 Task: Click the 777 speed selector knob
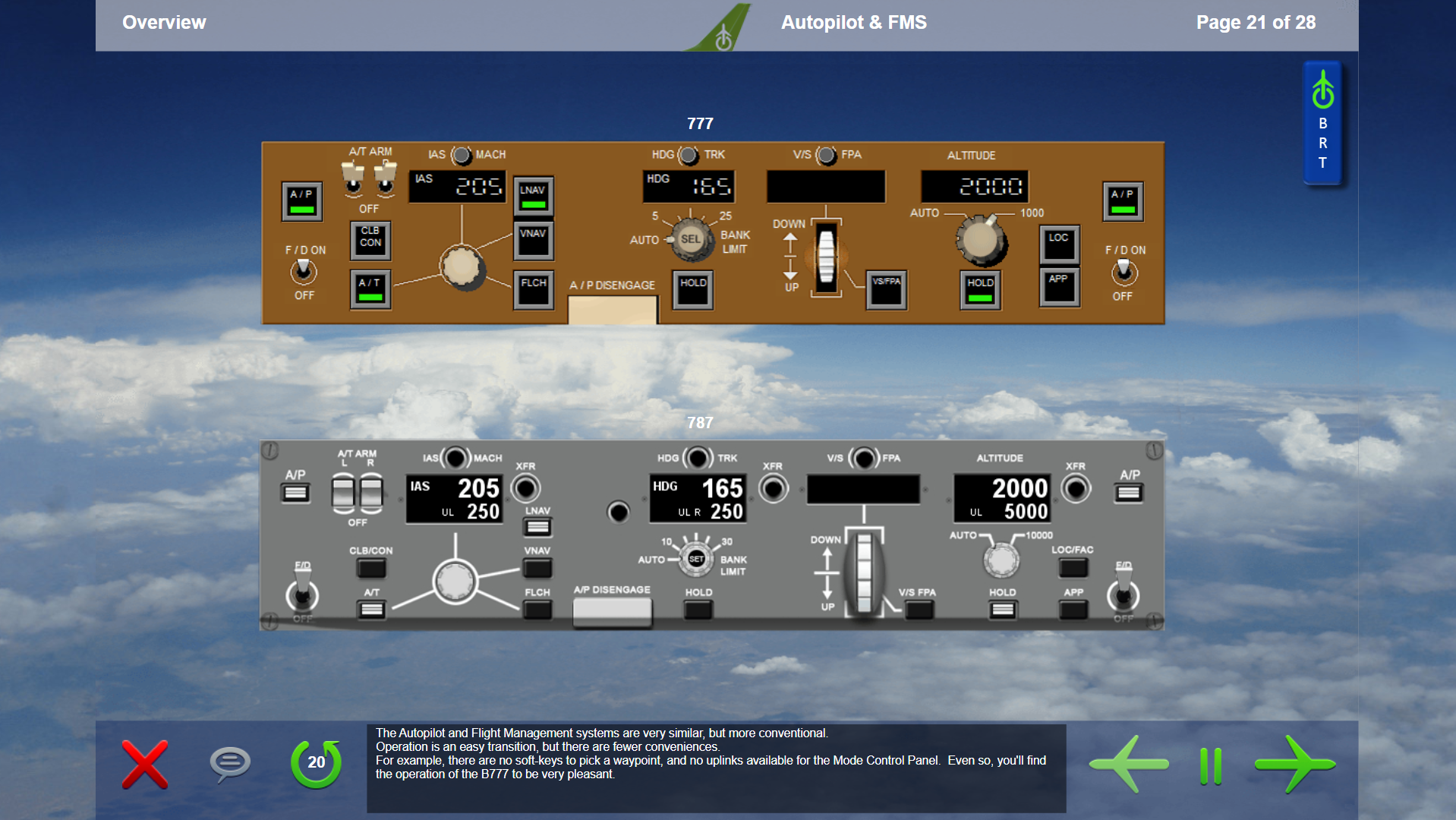pyautogui.click(x=462, y=267)
